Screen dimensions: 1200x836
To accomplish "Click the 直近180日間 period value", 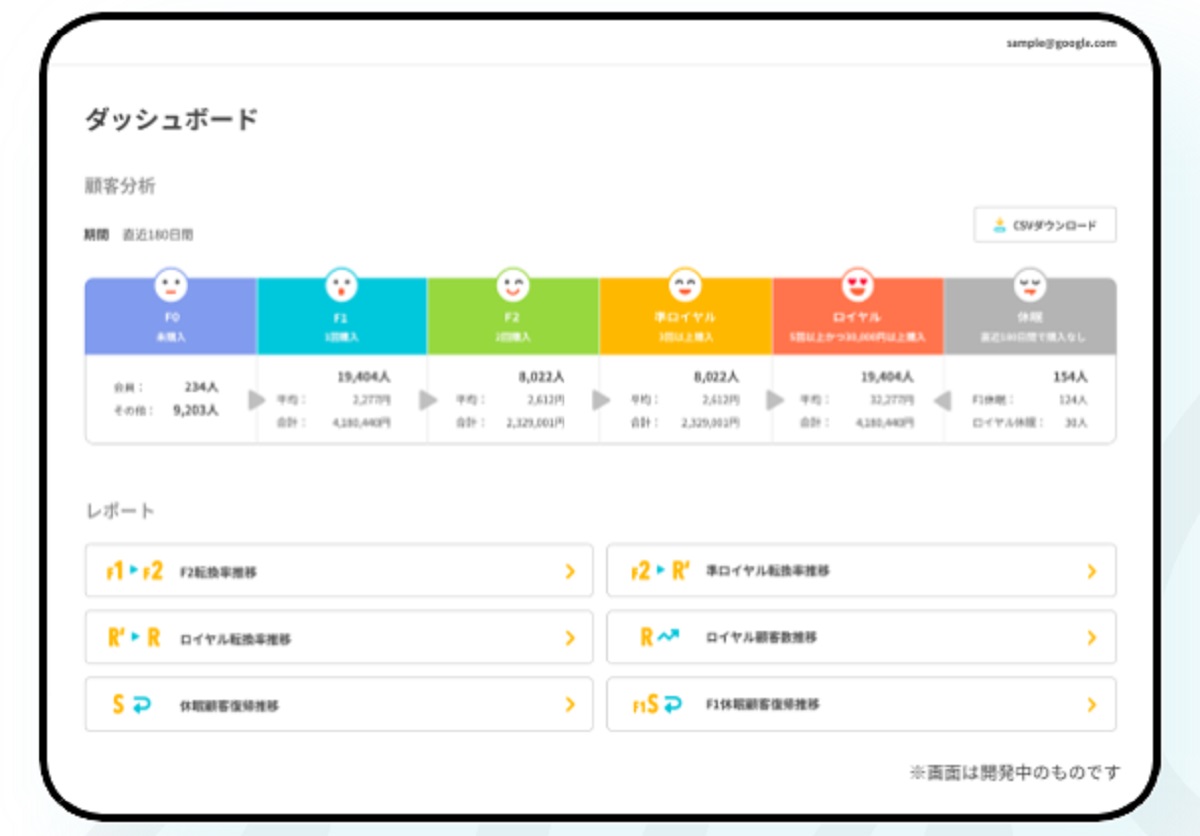I will pos(158,235).
